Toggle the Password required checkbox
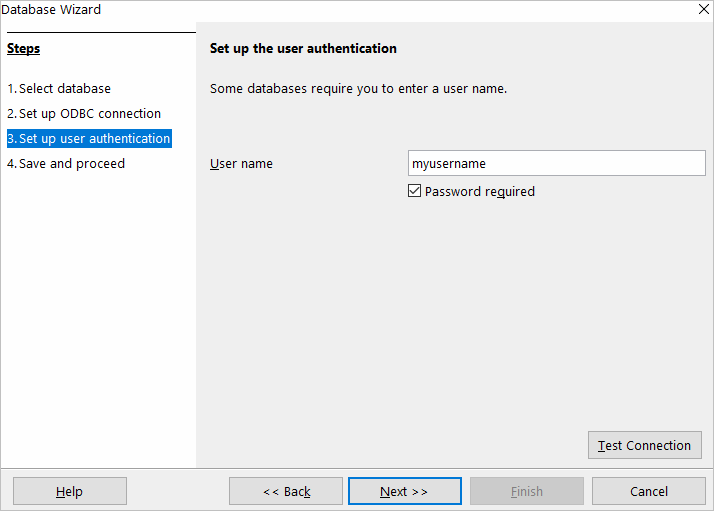The height and width of the screenshot is (511, 714). (x=415, y=191)
